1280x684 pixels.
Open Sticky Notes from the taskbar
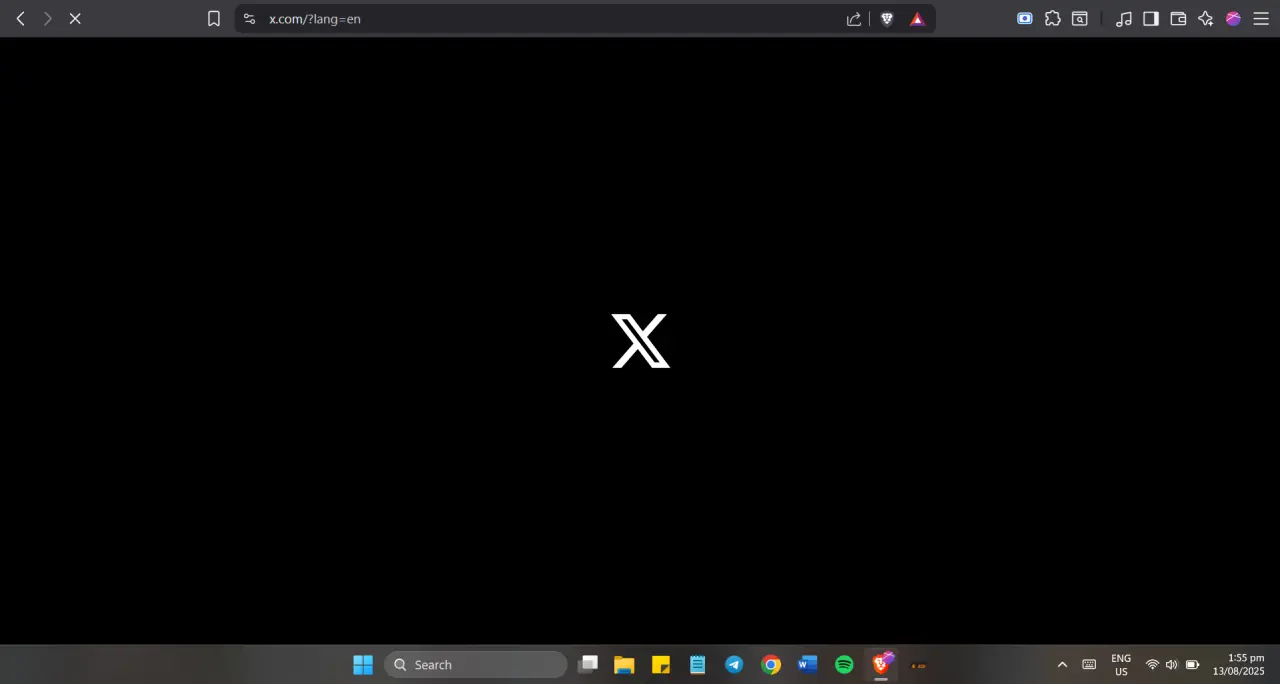[x=661, y=665]
